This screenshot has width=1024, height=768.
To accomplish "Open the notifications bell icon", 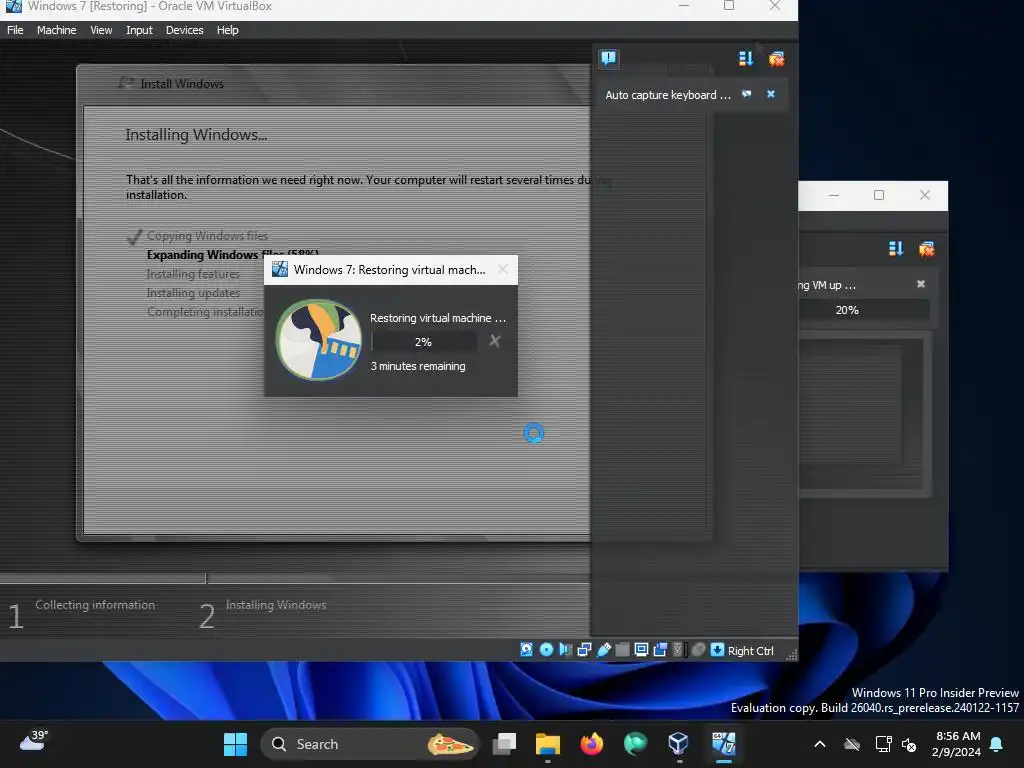I will click(996, 744).
